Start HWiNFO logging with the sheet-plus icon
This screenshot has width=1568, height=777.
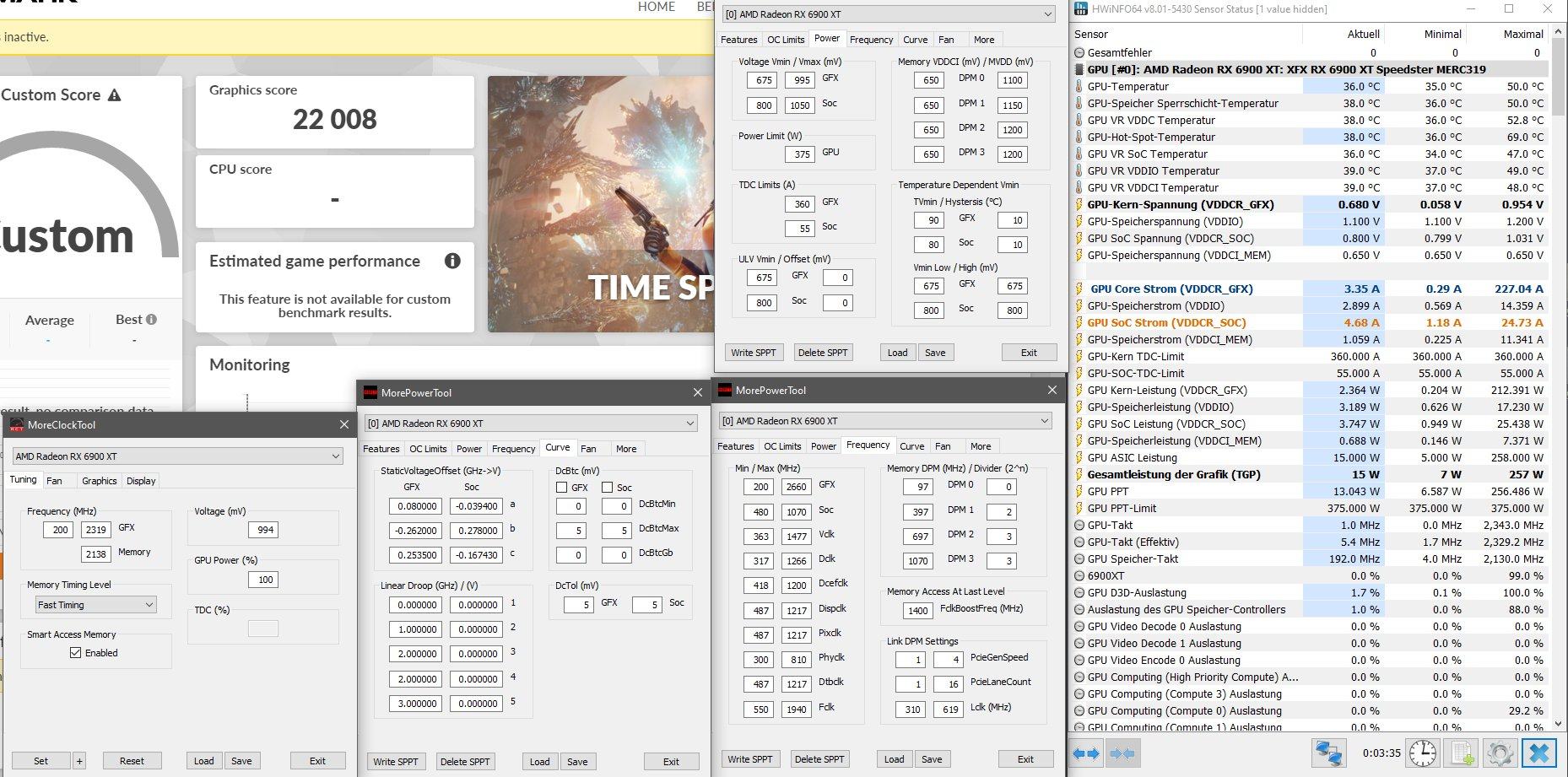click(1463, 753)
